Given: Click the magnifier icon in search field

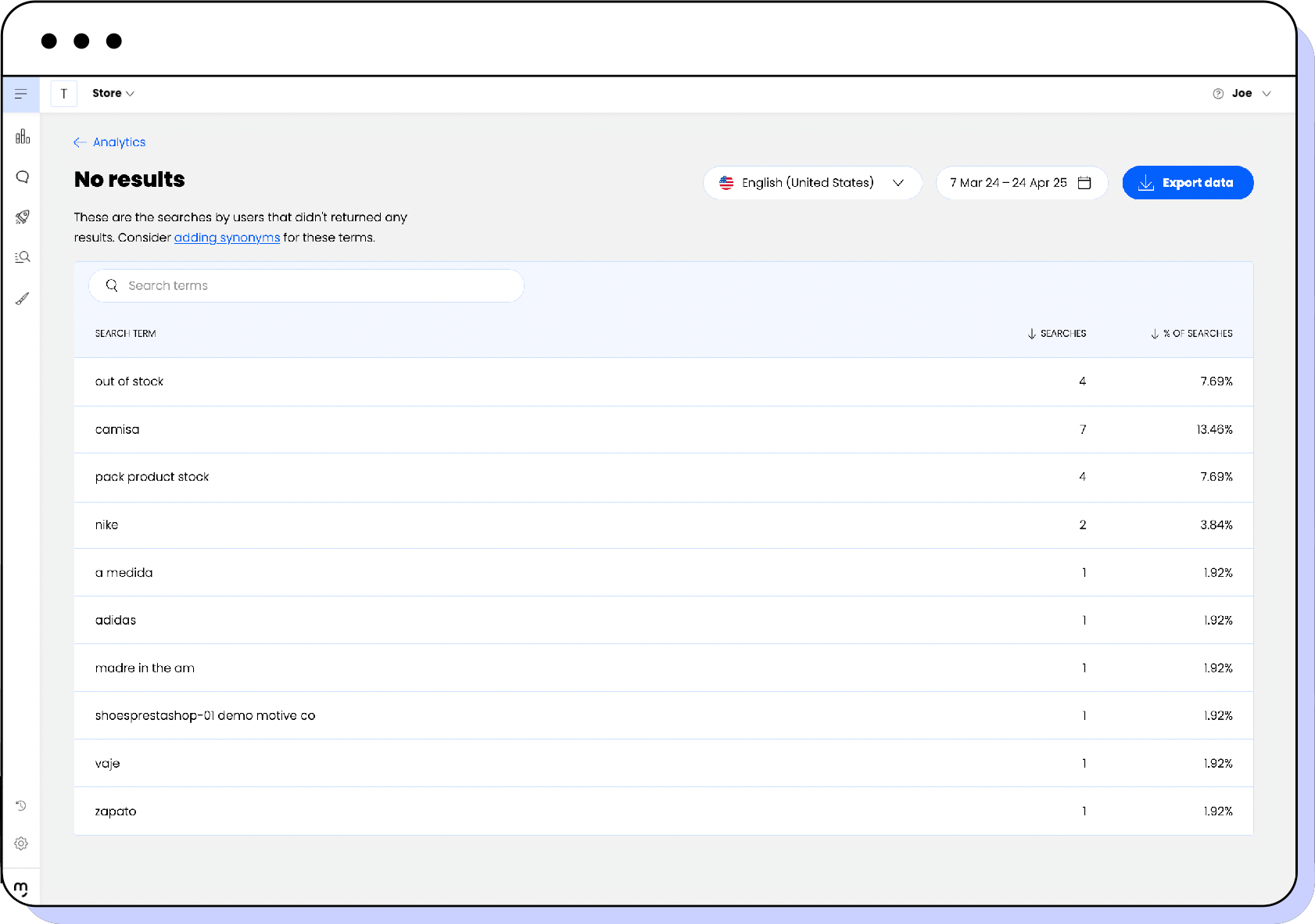Looking at the screenshot, I should (x=112, y=285).
